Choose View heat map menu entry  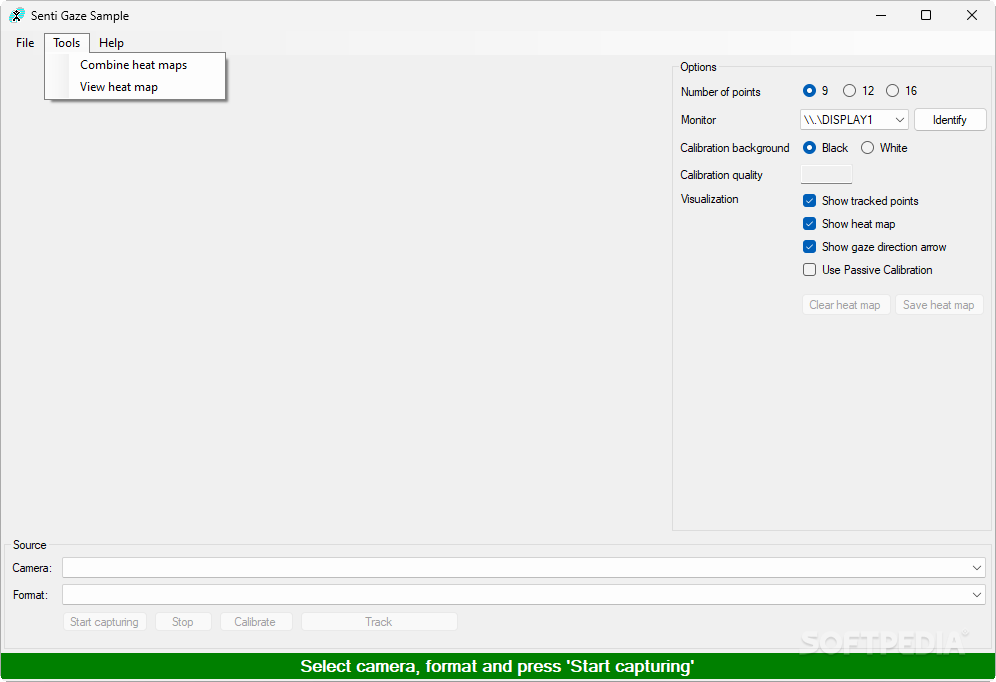[135, 87]
